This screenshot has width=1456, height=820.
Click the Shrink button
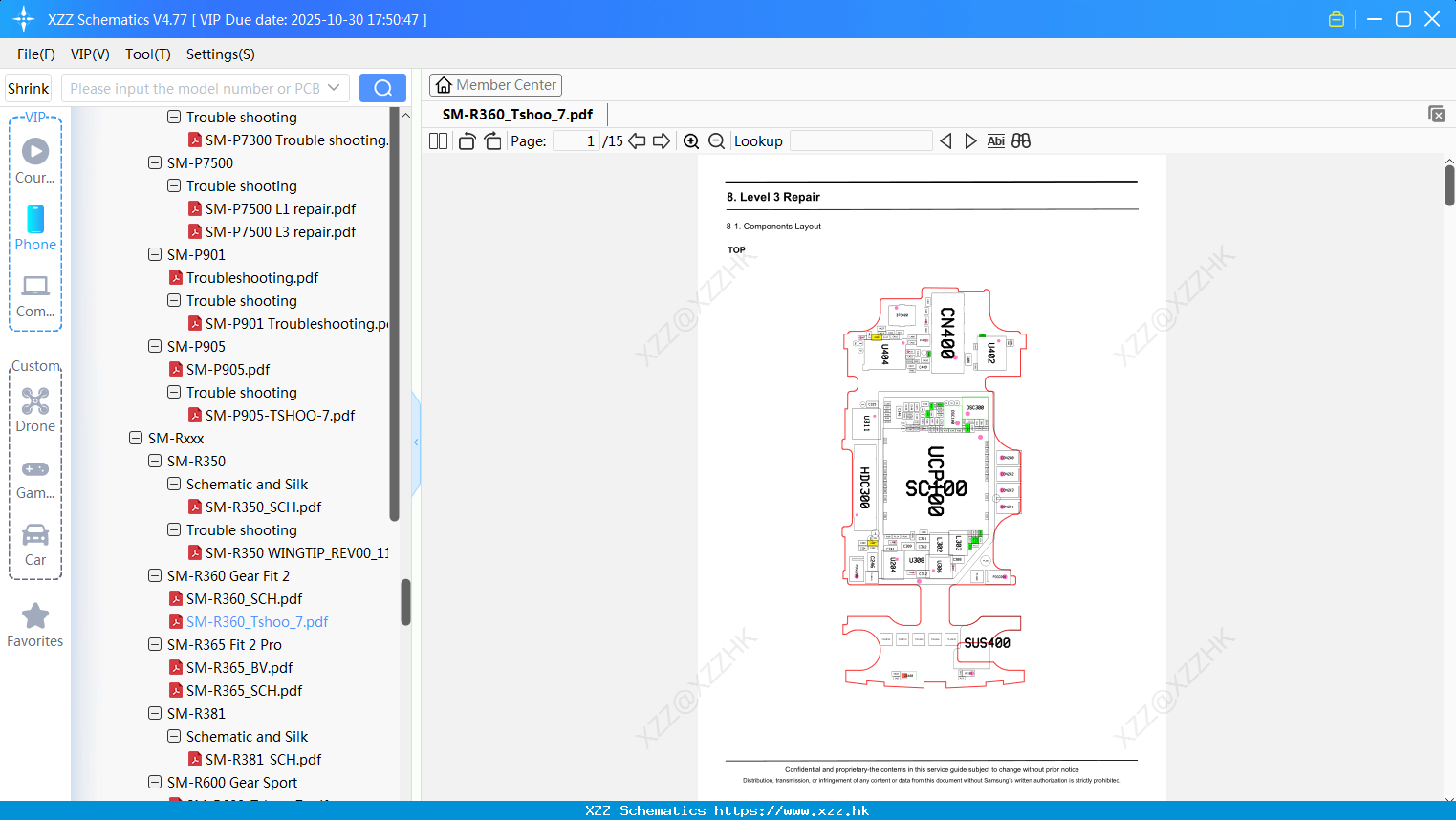coord(29,88)
